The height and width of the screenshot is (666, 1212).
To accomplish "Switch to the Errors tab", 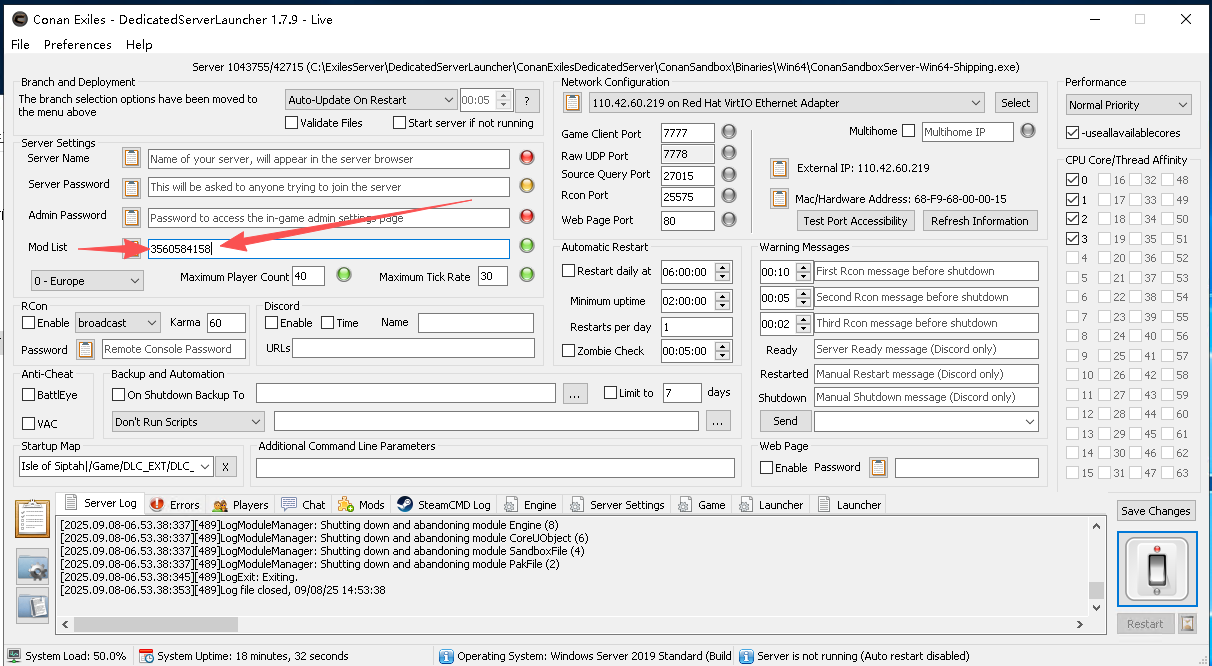I will tap(174, 505).
